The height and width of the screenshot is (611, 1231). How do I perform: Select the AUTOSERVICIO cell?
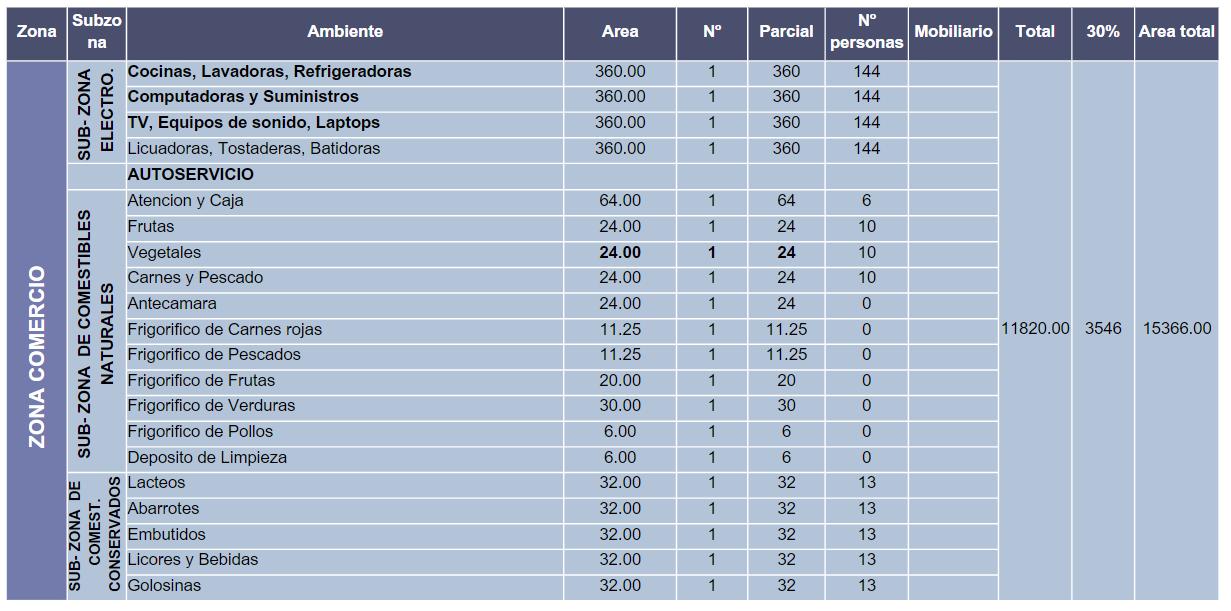345,175
